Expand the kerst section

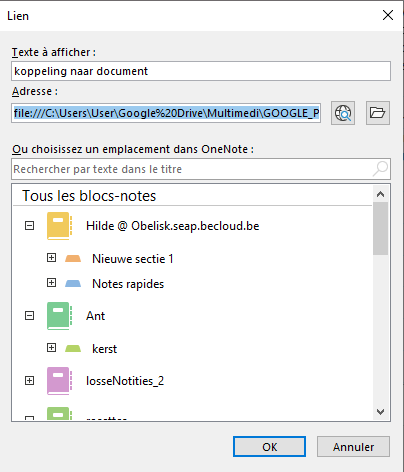[x=51, y=348]
